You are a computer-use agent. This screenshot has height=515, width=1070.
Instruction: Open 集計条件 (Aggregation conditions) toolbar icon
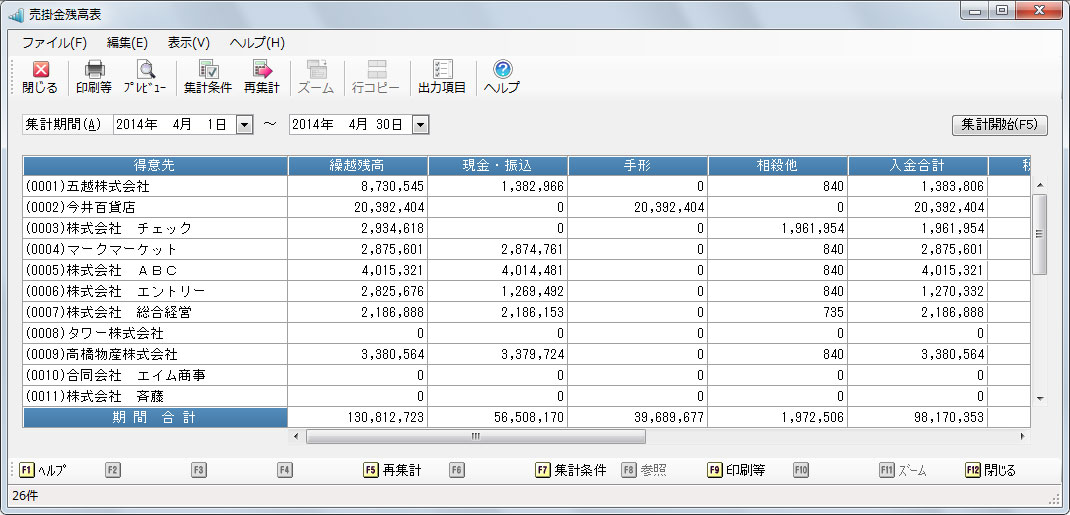pyautogui.click(x=208, y=76)
